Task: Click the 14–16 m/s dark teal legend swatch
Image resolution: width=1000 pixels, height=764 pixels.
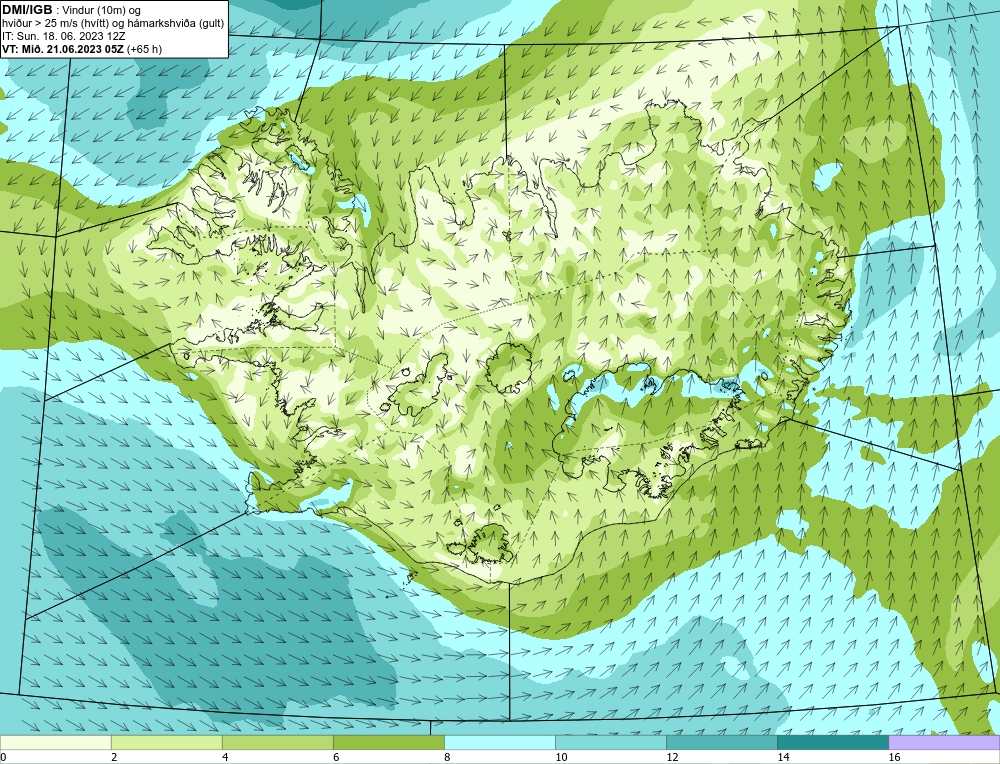Action: point(833,742)
